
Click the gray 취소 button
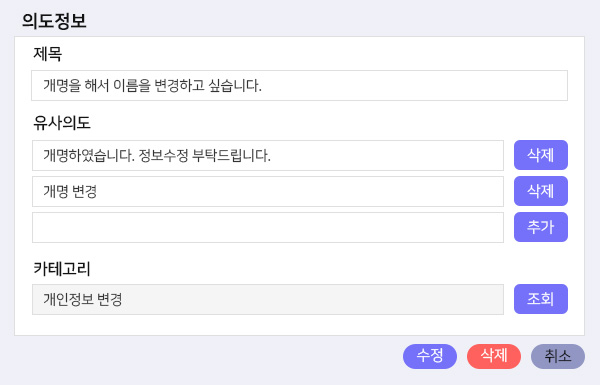point(558,356)
